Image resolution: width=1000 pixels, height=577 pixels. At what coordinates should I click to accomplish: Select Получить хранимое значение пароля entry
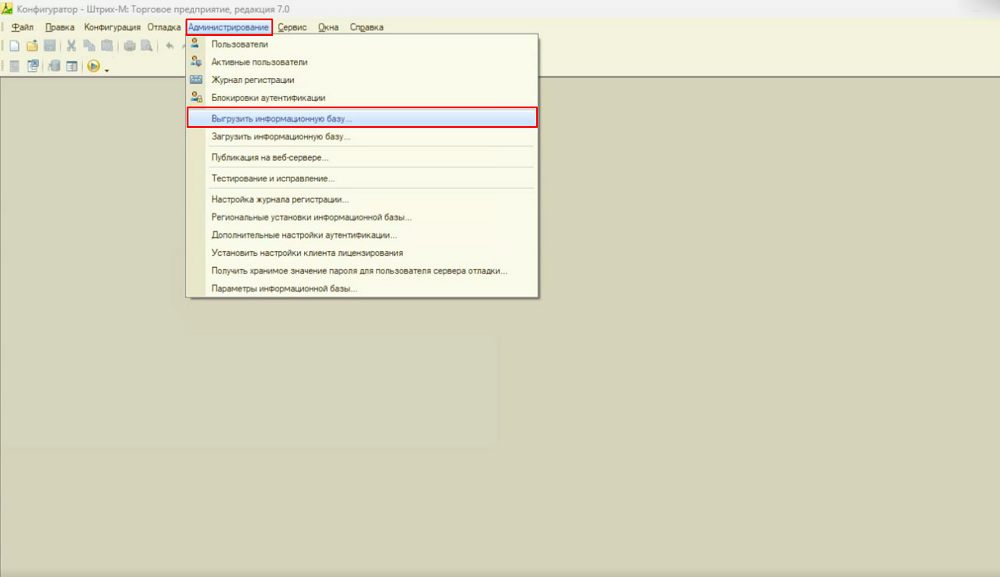pyautogui.click(x=362, y=270)
